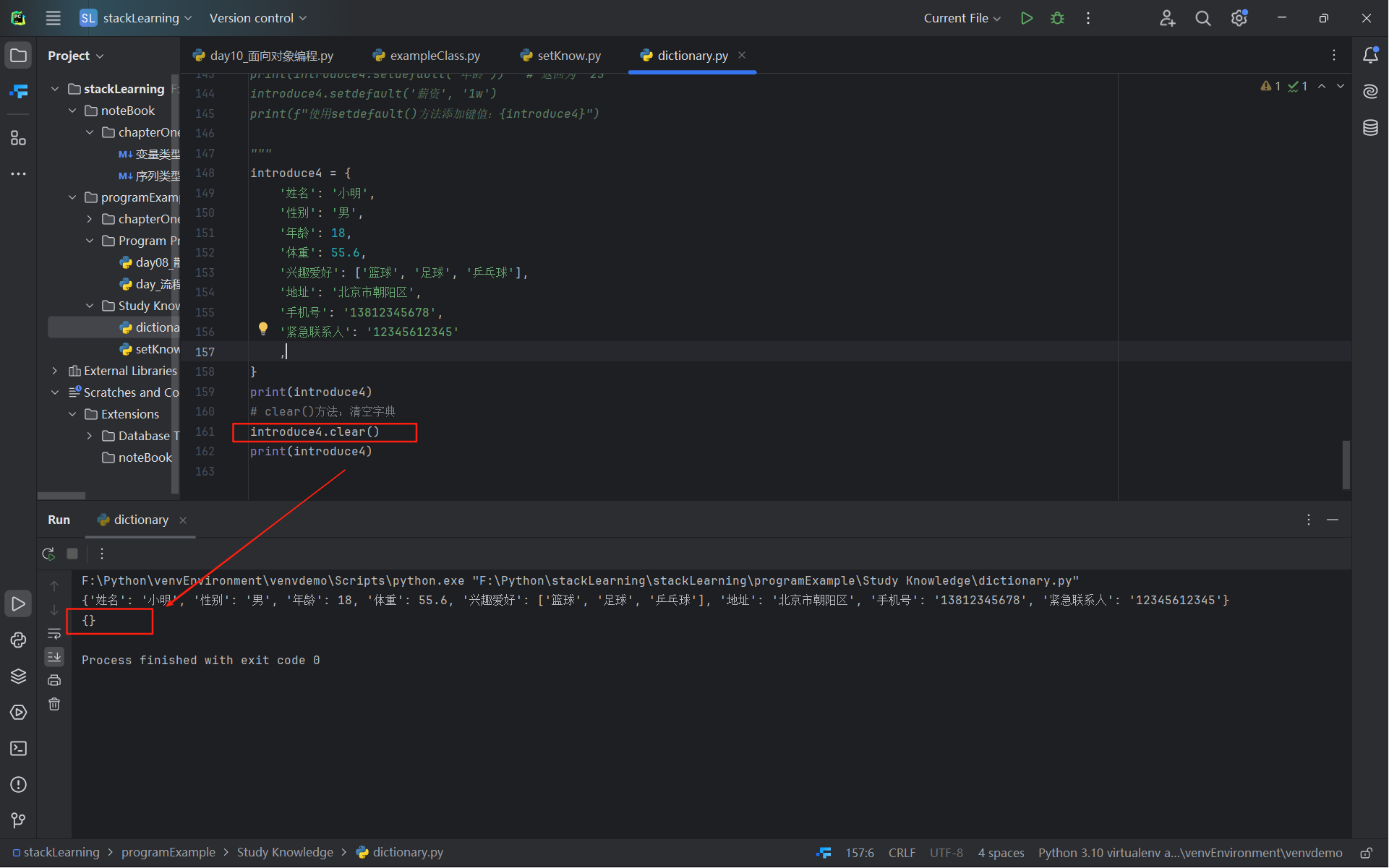Collapse the Study Knowledge folder
This screenshot has height=868, width=1389.
coord(90,306)
